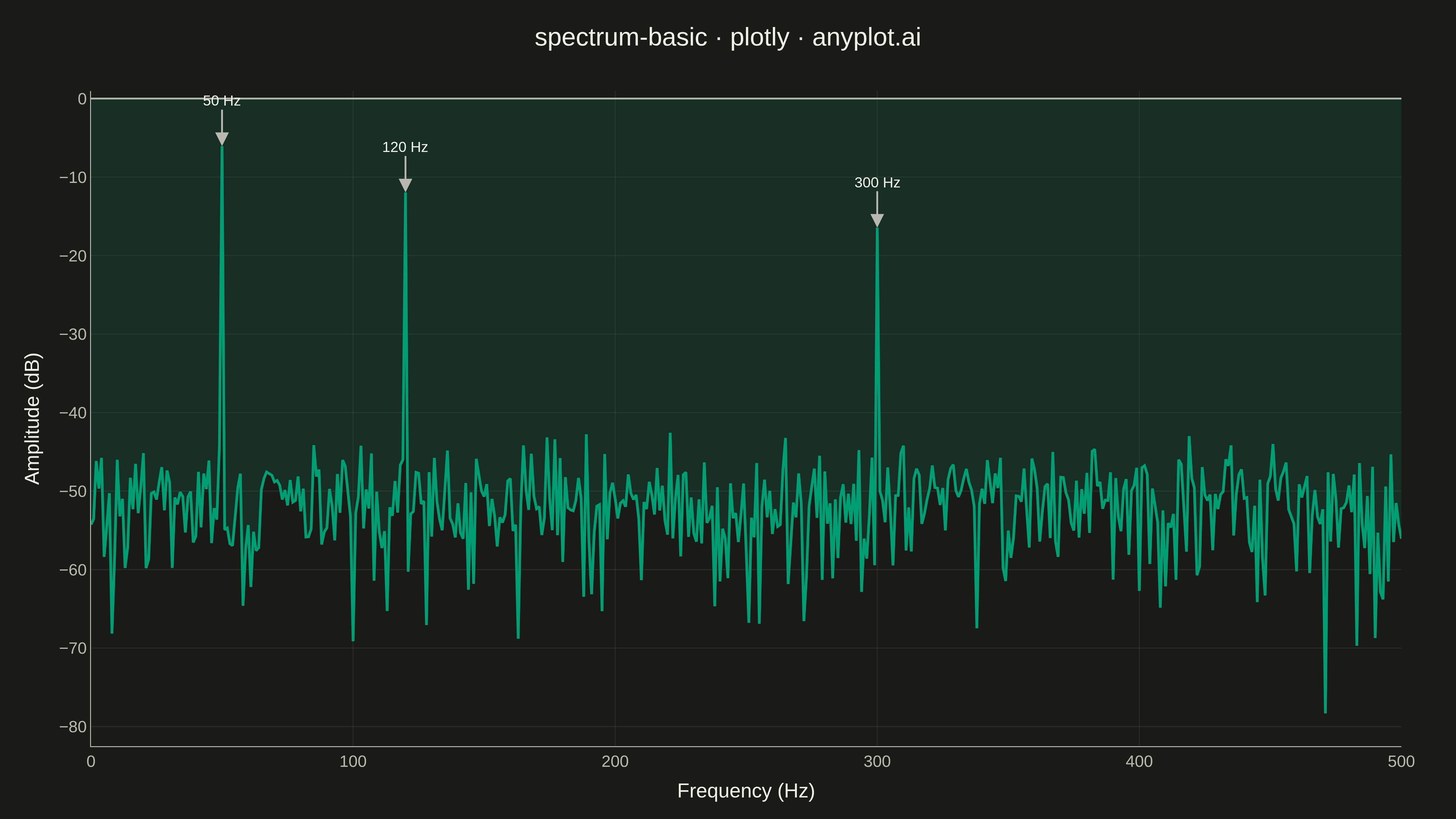Select the 50 Hz annotation label
Image resolution: width=1456 pixels, height=819 pixels.
click(221, 101)
